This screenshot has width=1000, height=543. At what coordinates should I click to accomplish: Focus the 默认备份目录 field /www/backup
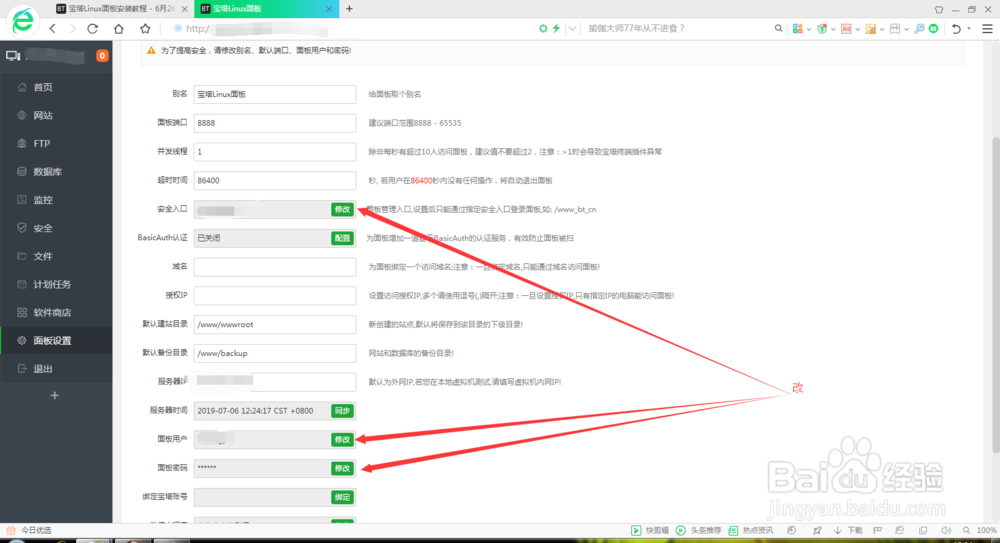pos(275,353)
